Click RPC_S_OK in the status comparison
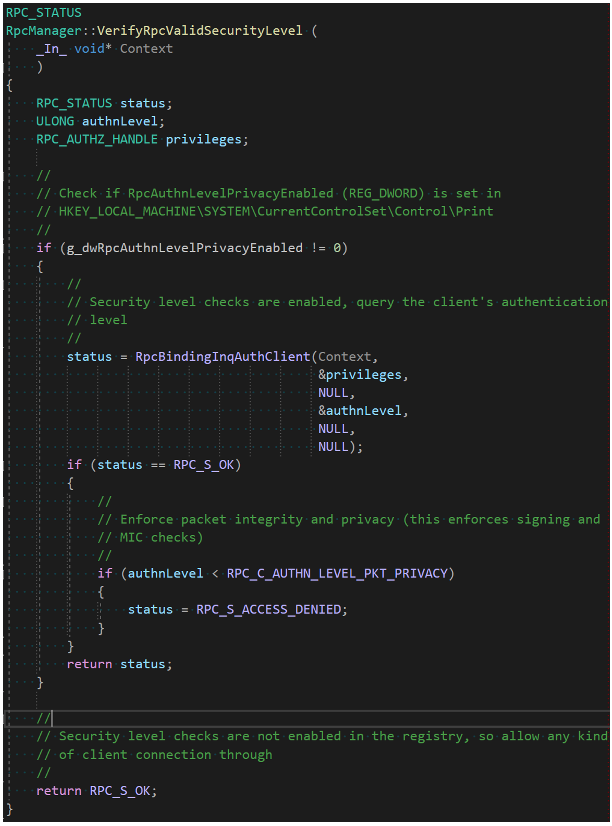Screen dimensions: 612x826 (204, 465)
